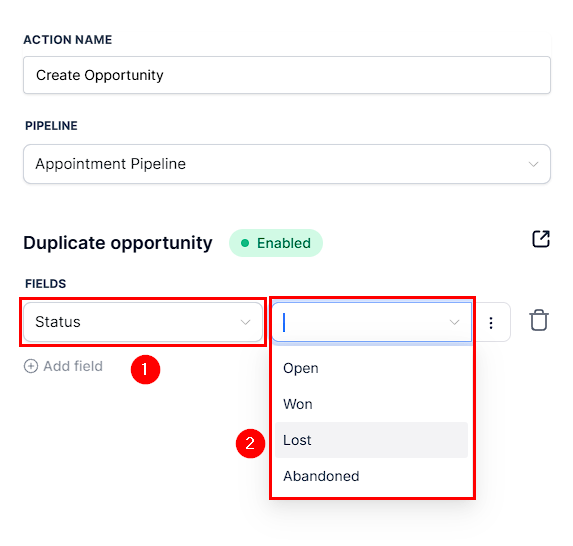The width and height of the screenshot is (573, 546).
Task: Click the green Enabled status badge
Action: (x=276, y=243)
